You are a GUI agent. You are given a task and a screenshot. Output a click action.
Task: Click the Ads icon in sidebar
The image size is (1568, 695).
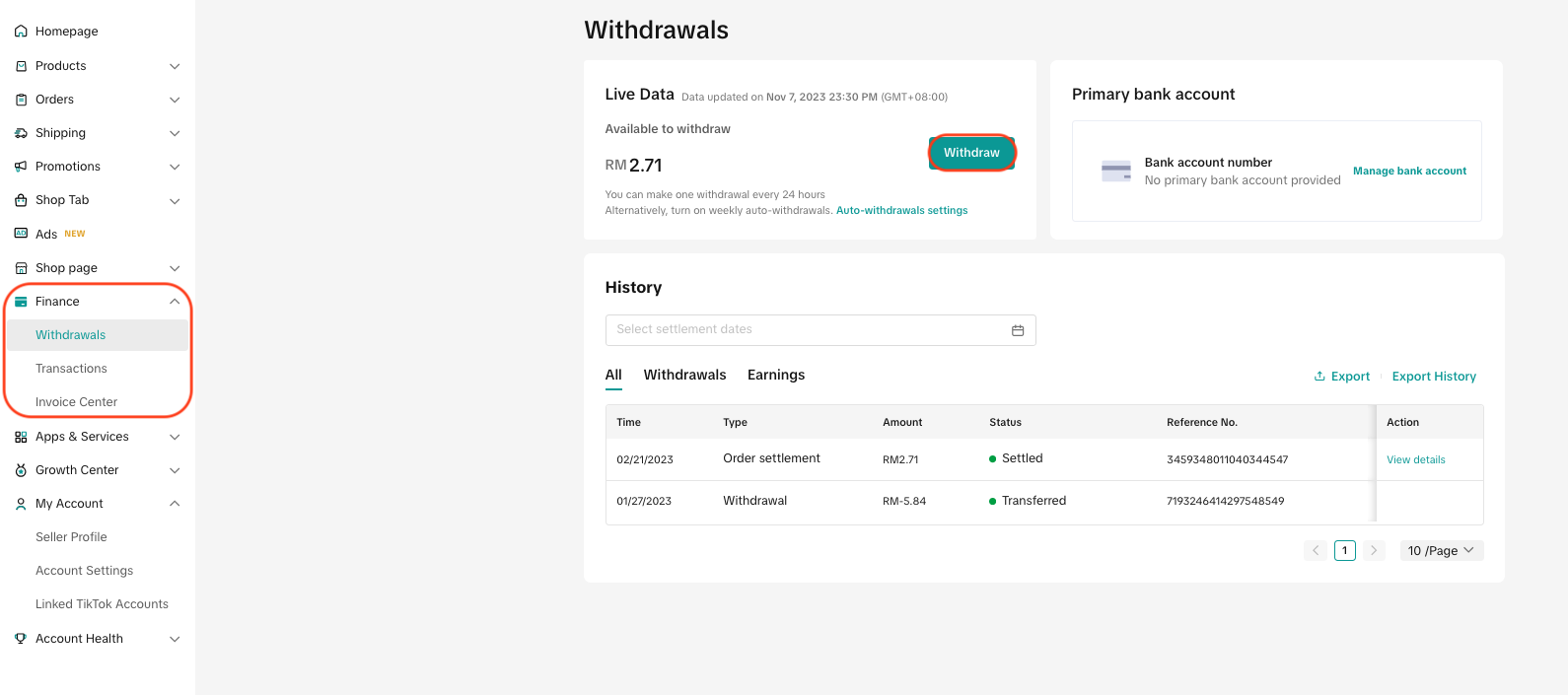tap(21, 234)
